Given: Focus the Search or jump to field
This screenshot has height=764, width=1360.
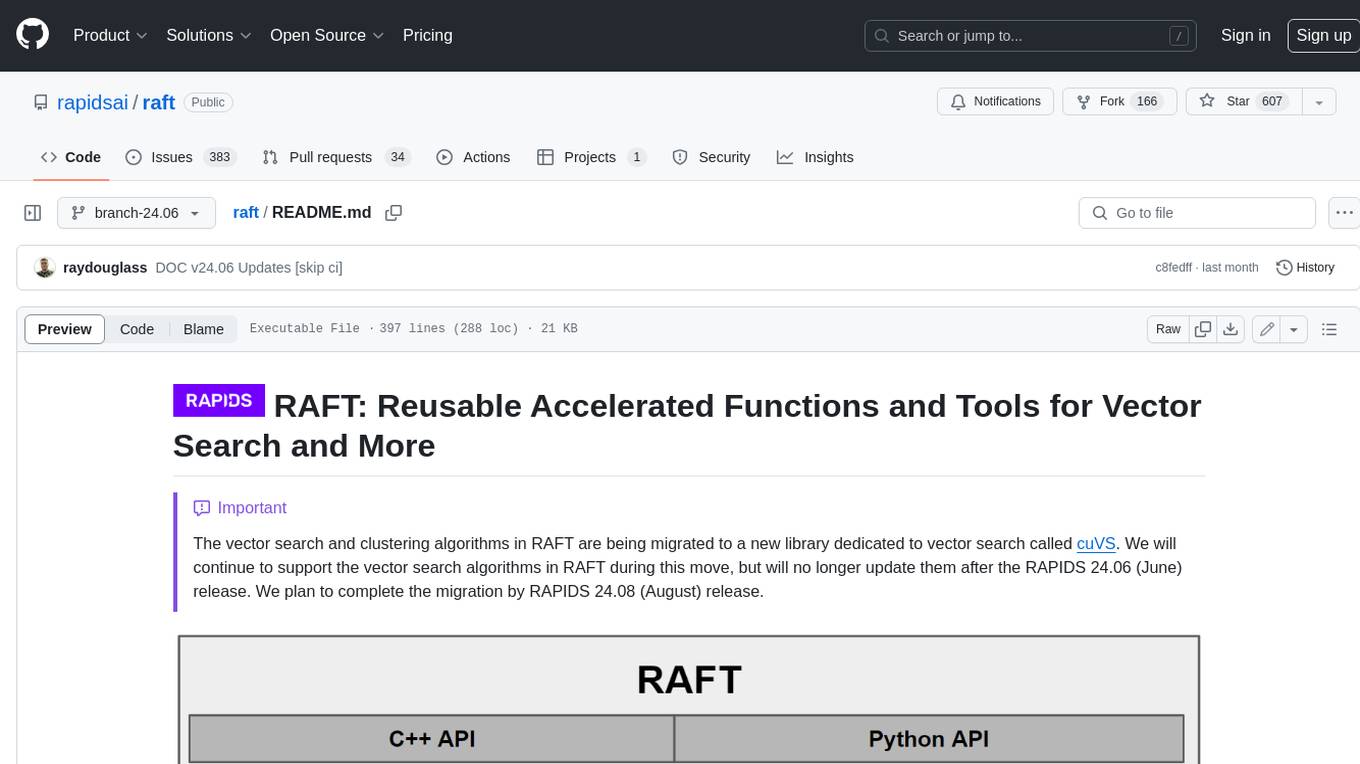Looking at the screenshot, I should click(1031, 36).
